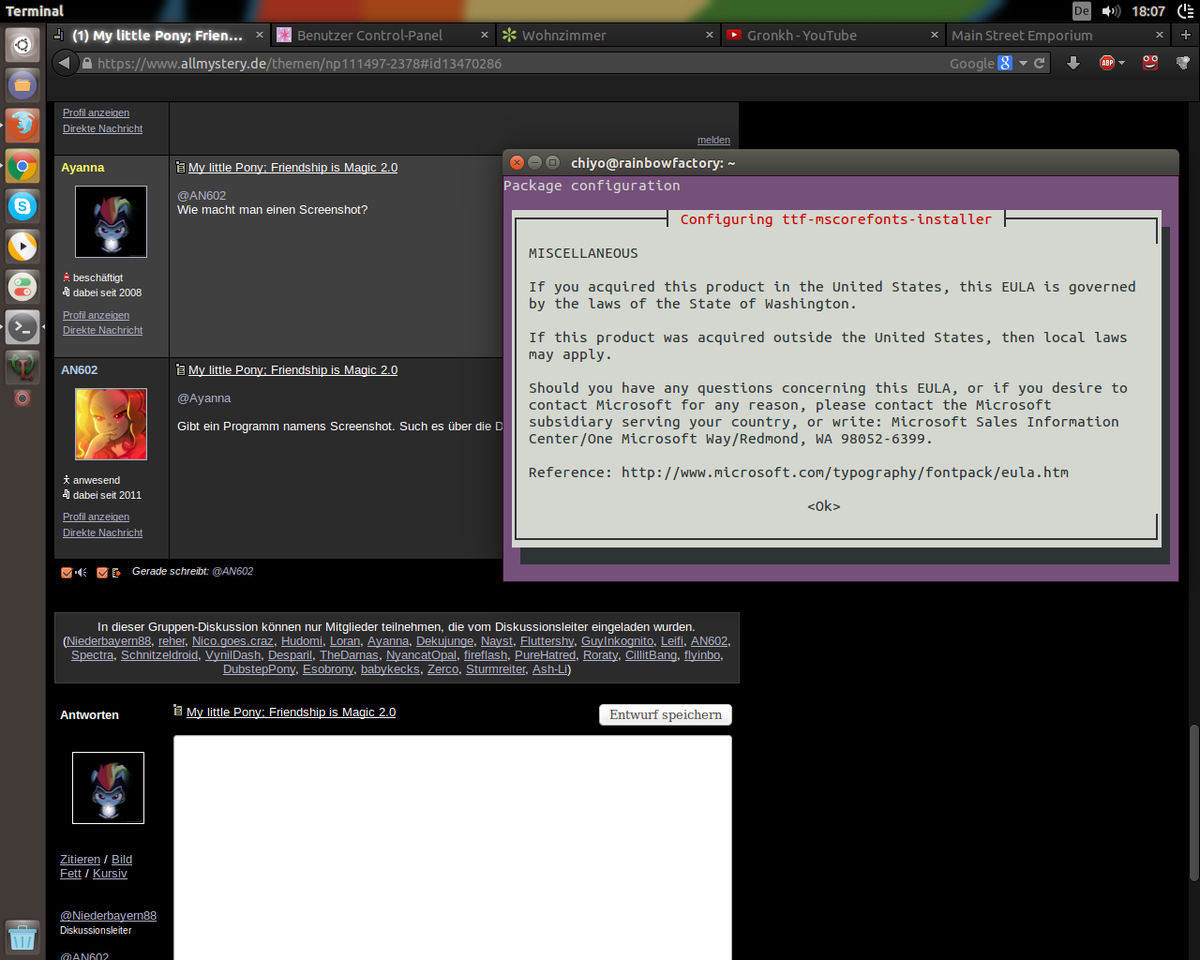Open the Google search engine dropdown
This screenshot has height=960, width=1200.
1022,63
